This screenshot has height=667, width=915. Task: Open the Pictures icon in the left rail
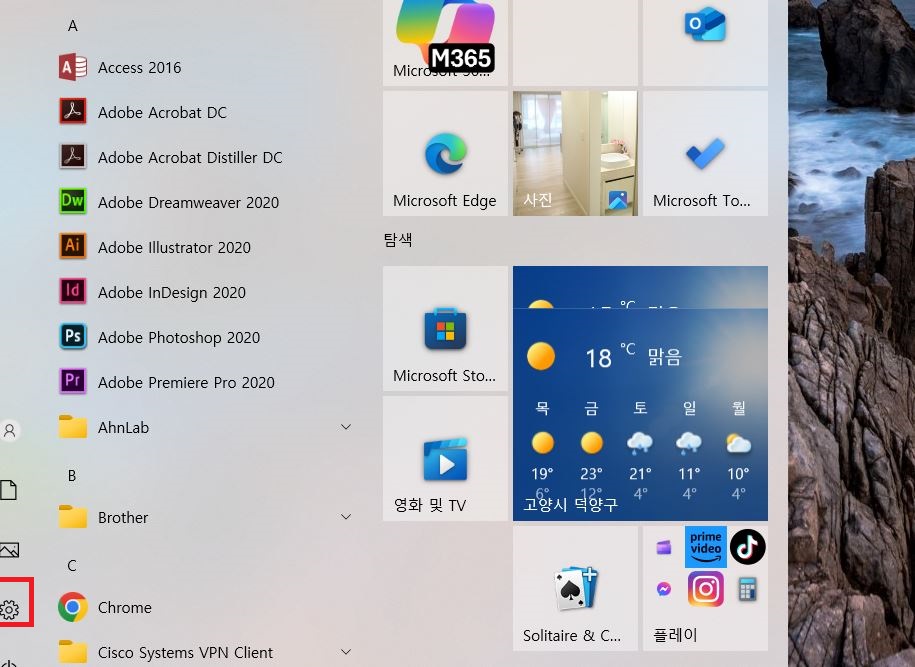pos(10,550)
